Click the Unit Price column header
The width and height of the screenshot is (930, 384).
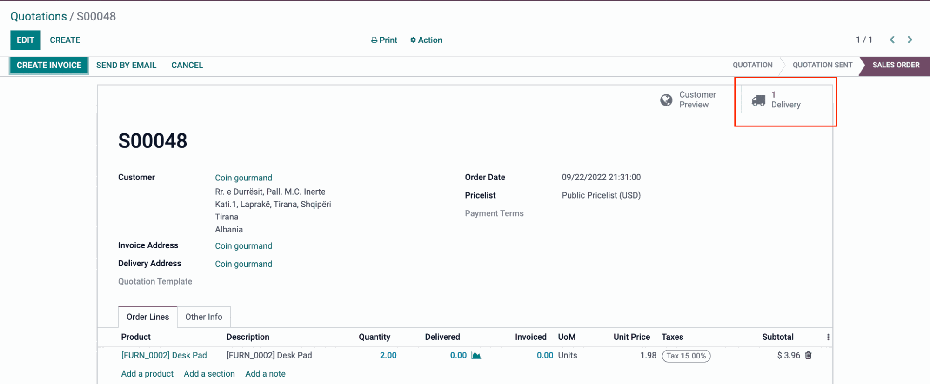632,337
